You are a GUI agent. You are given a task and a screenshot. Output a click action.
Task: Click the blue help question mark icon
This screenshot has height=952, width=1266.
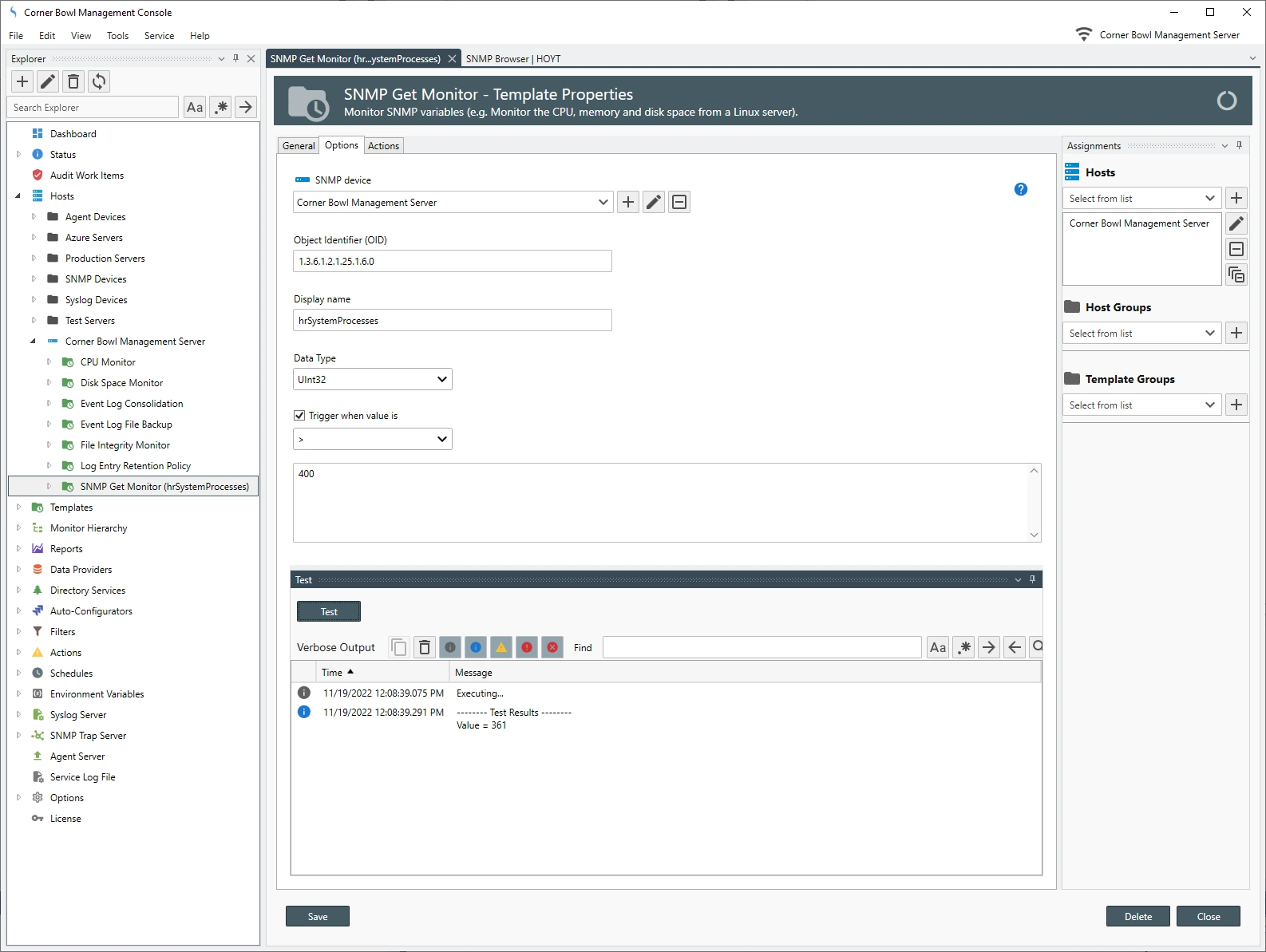click(x=1020, y=189)
